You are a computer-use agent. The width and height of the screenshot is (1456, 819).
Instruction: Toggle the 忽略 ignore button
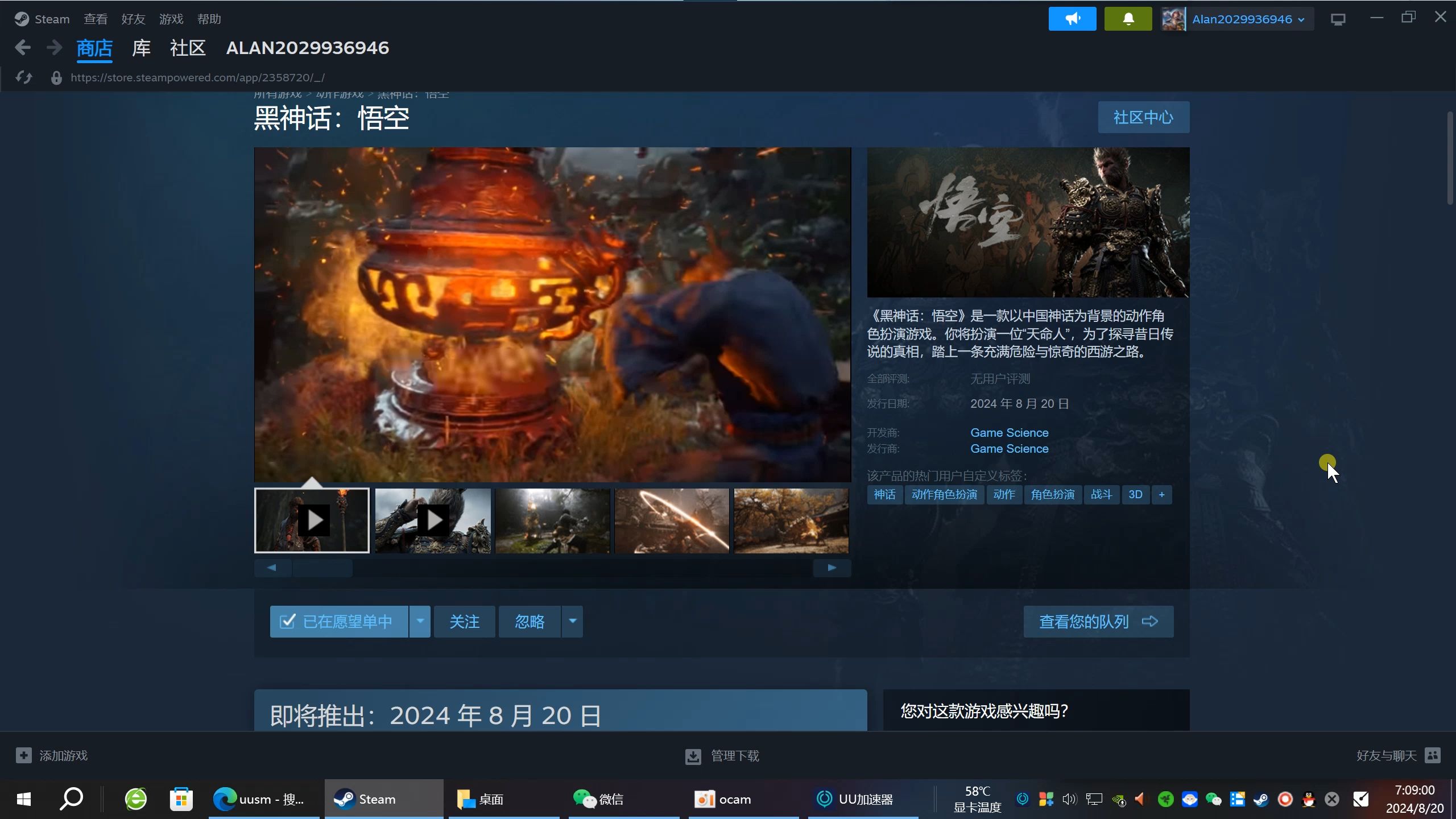pos(530,622)
